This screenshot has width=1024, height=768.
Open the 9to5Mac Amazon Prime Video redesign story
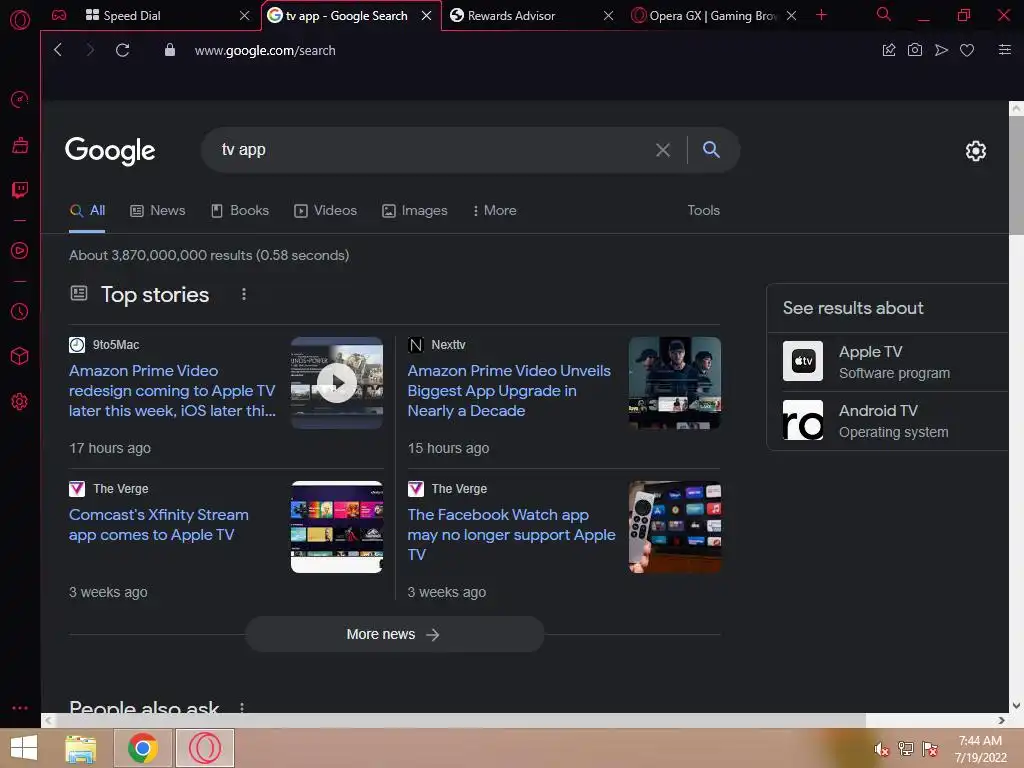pos(172,391)
